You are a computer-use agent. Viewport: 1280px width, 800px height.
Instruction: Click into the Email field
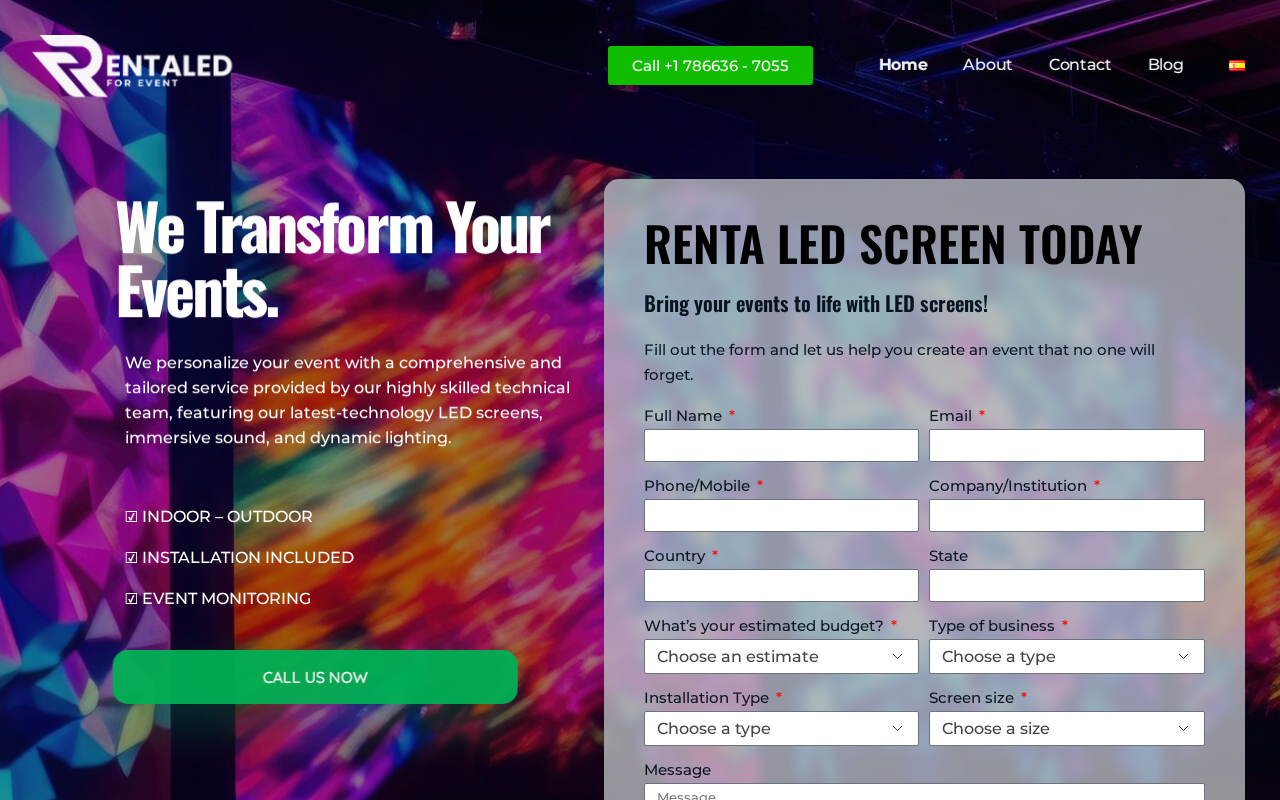pos(1067,446)
